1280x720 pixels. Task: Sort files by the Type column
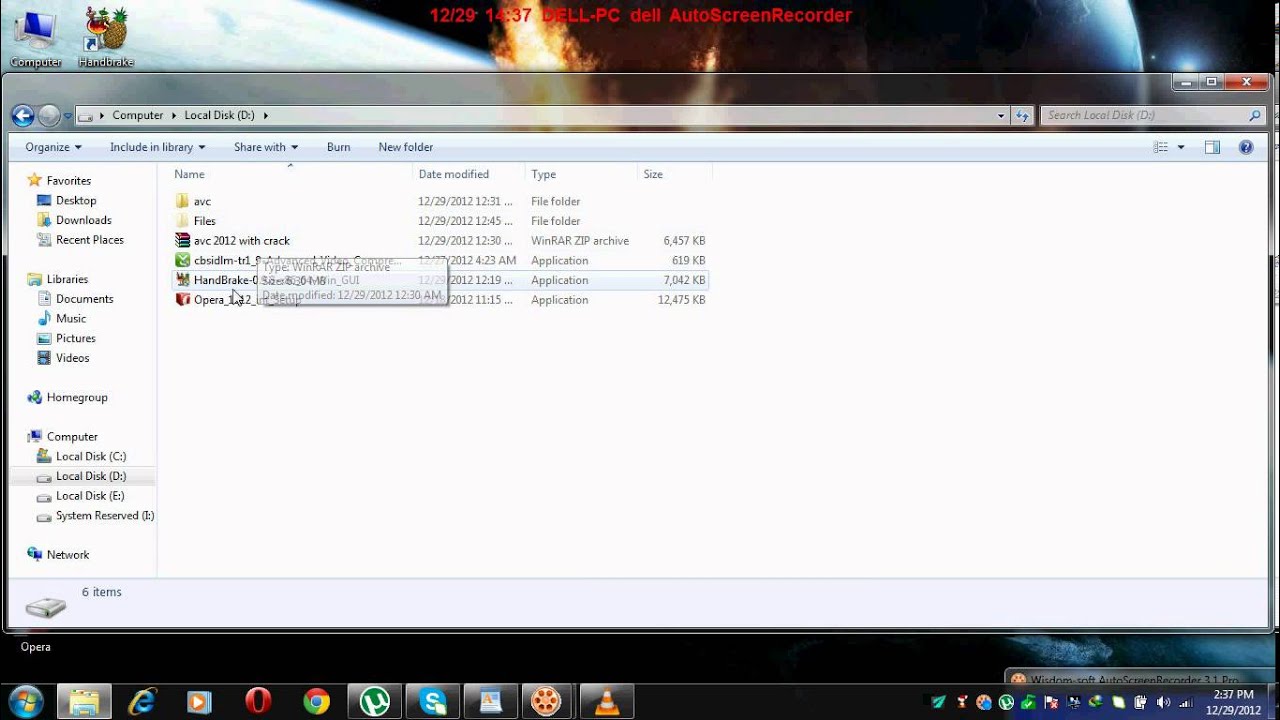click(x=544, y=174)
